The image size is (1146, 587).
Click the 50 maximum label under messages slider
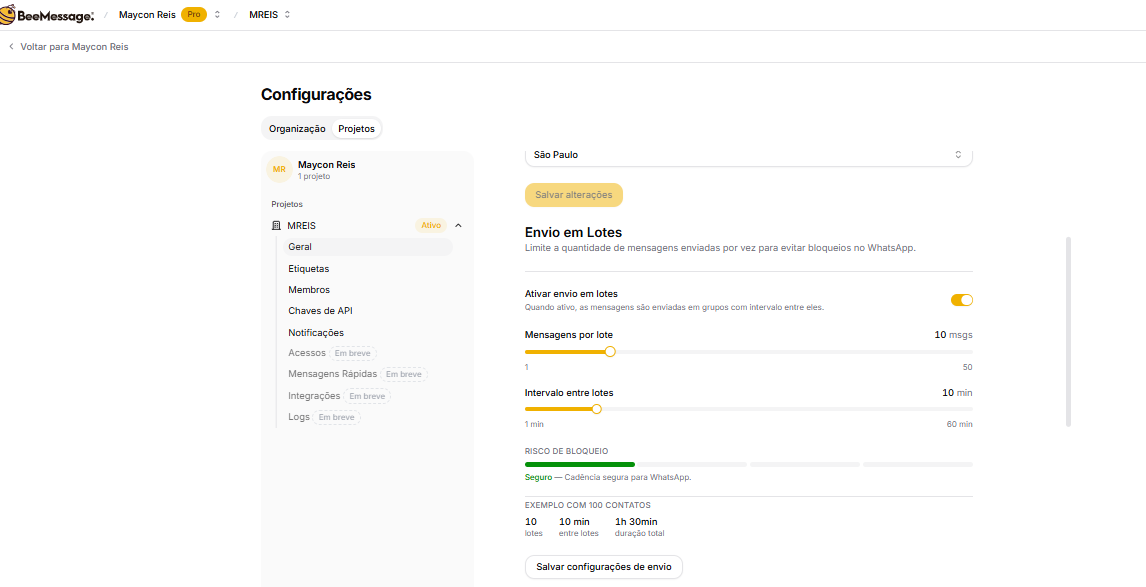tap(968, 367)
